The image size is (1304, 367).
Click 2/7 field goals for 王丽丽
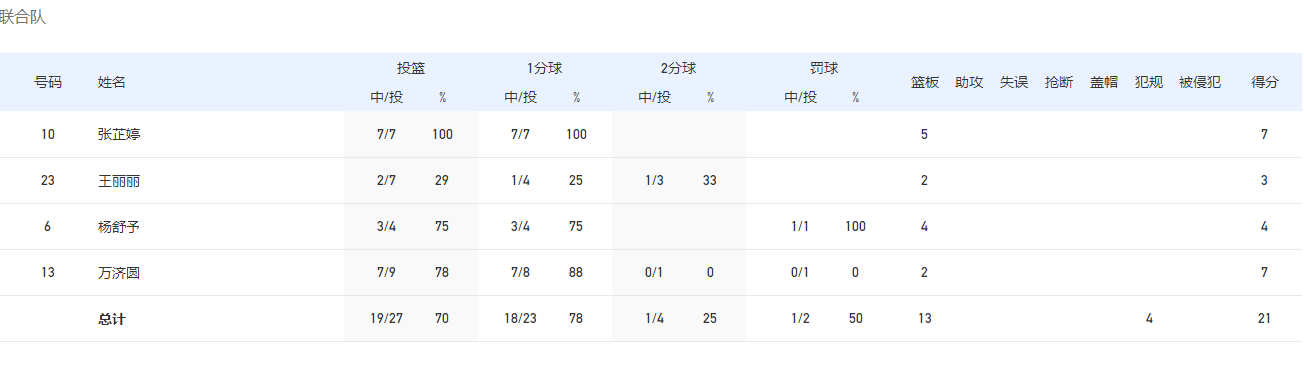pyautogui.click(x=387, y=180)
